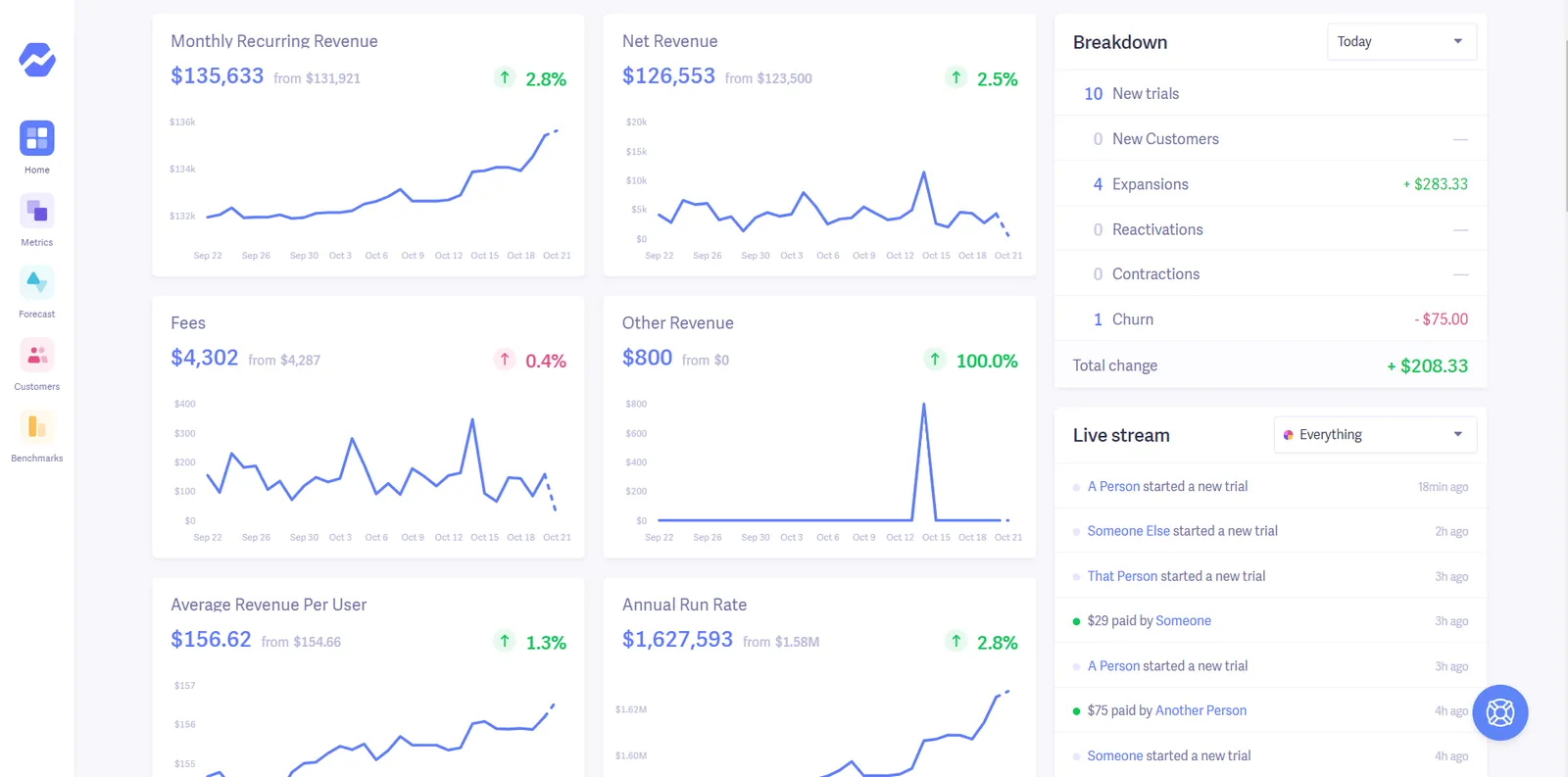Open the Another Person customer link
The width and height of the screenshot is (1568, 777).
coord(1201,711)
